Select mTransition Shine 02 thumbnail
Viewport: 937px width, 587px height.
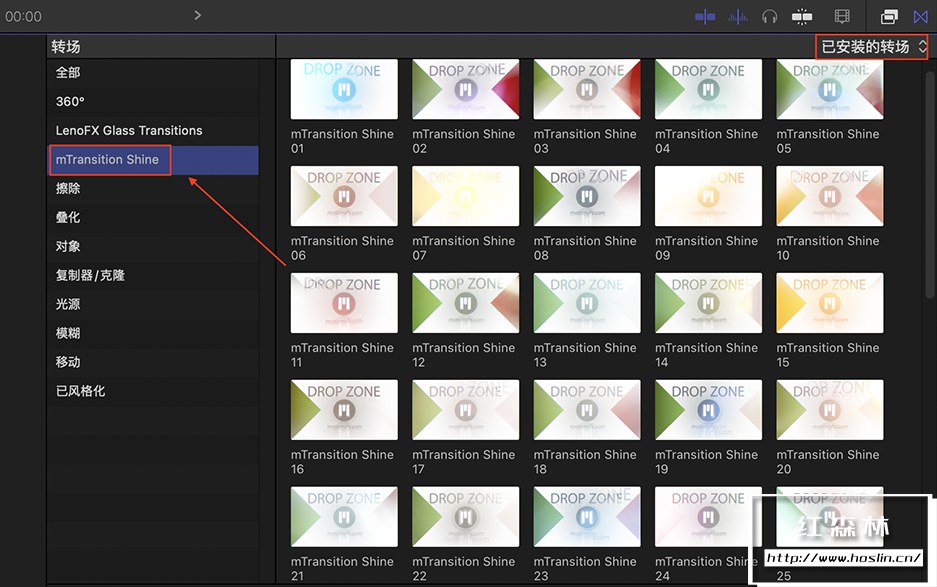click(x=466, y=89)
